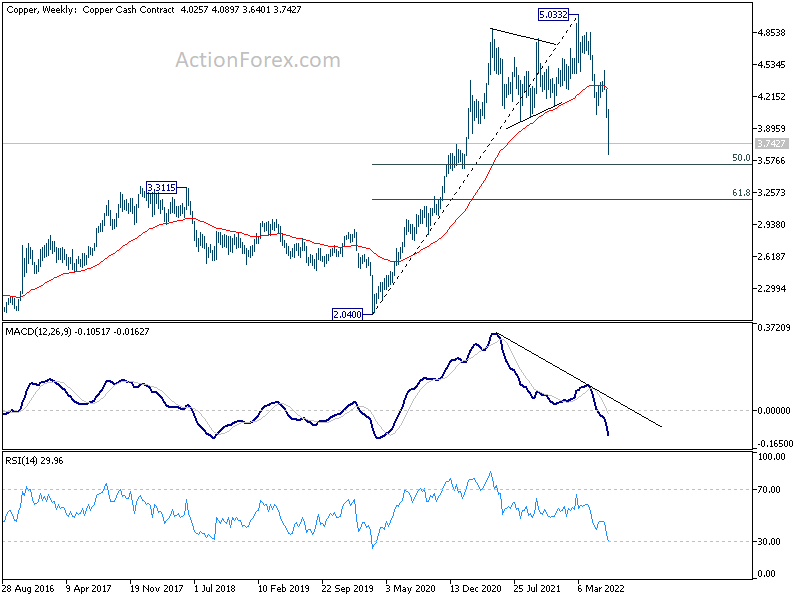Click the 4.5345 price axis value

[x=771, y=65]
